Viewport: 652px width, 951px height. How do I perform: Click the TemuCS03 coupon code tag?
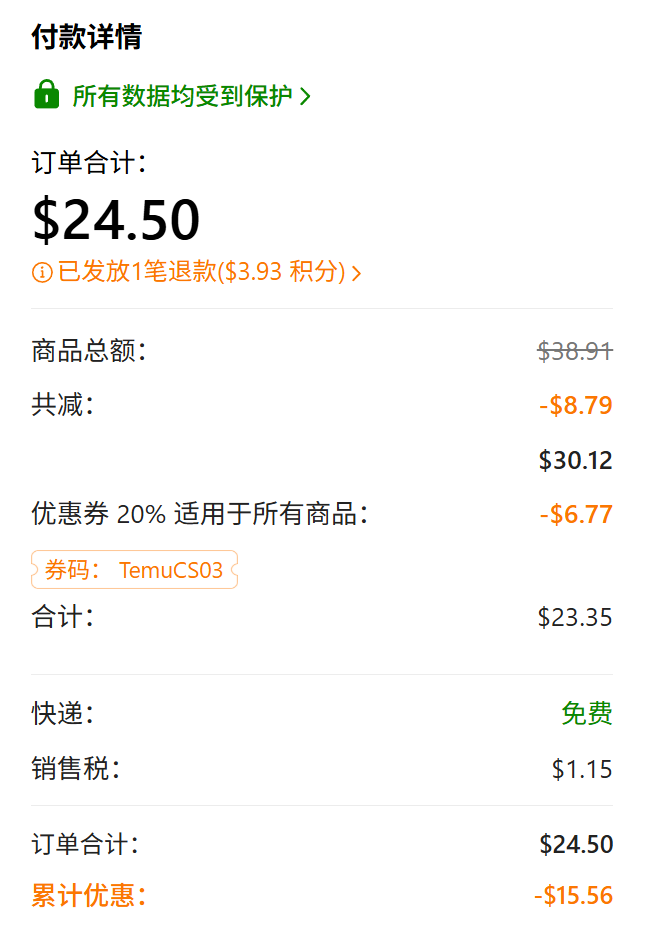tap(135, 570)
